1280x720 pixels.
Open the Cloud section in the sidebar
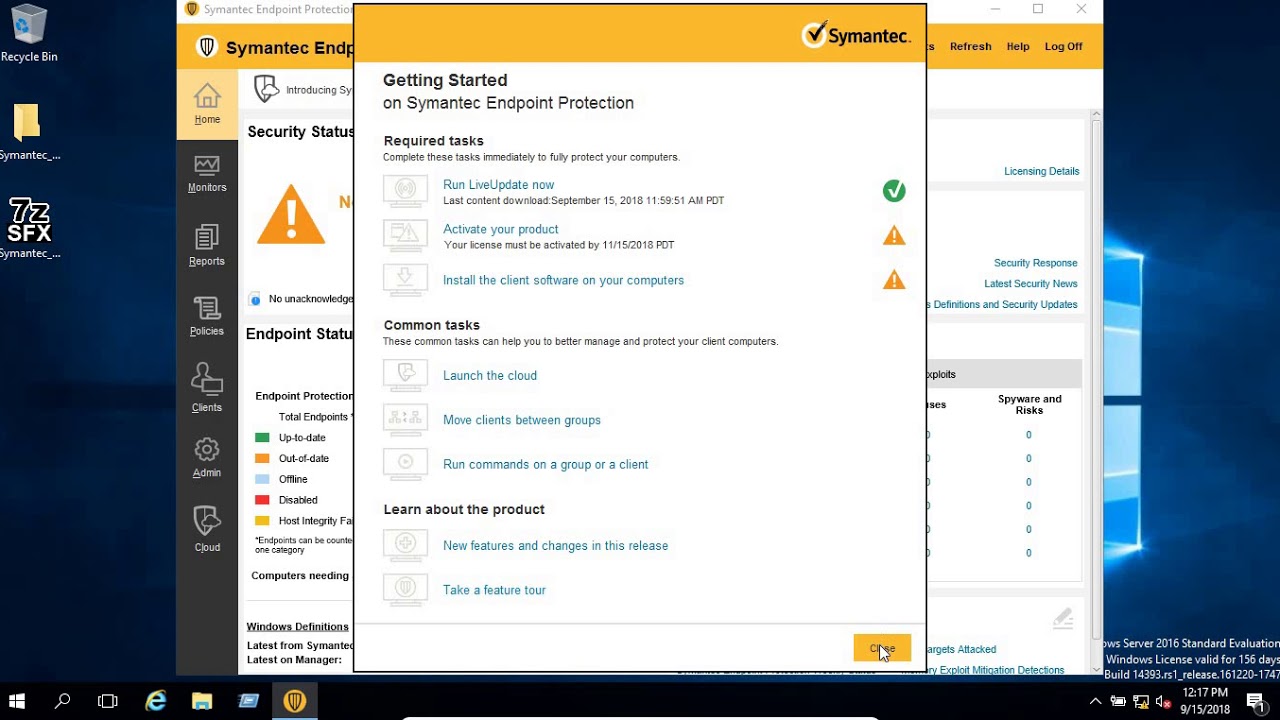coord(207,529)
